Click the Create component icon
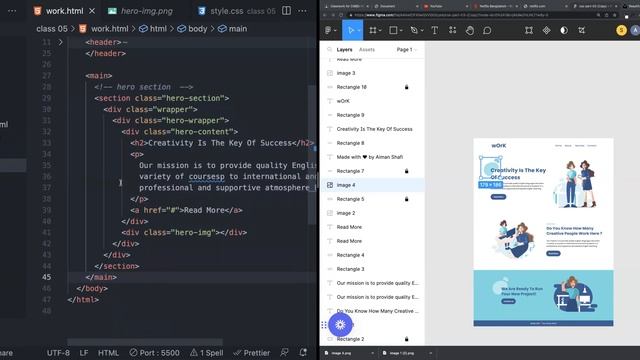The height and width of the screenshot is (360, 640). coord(547,30)
